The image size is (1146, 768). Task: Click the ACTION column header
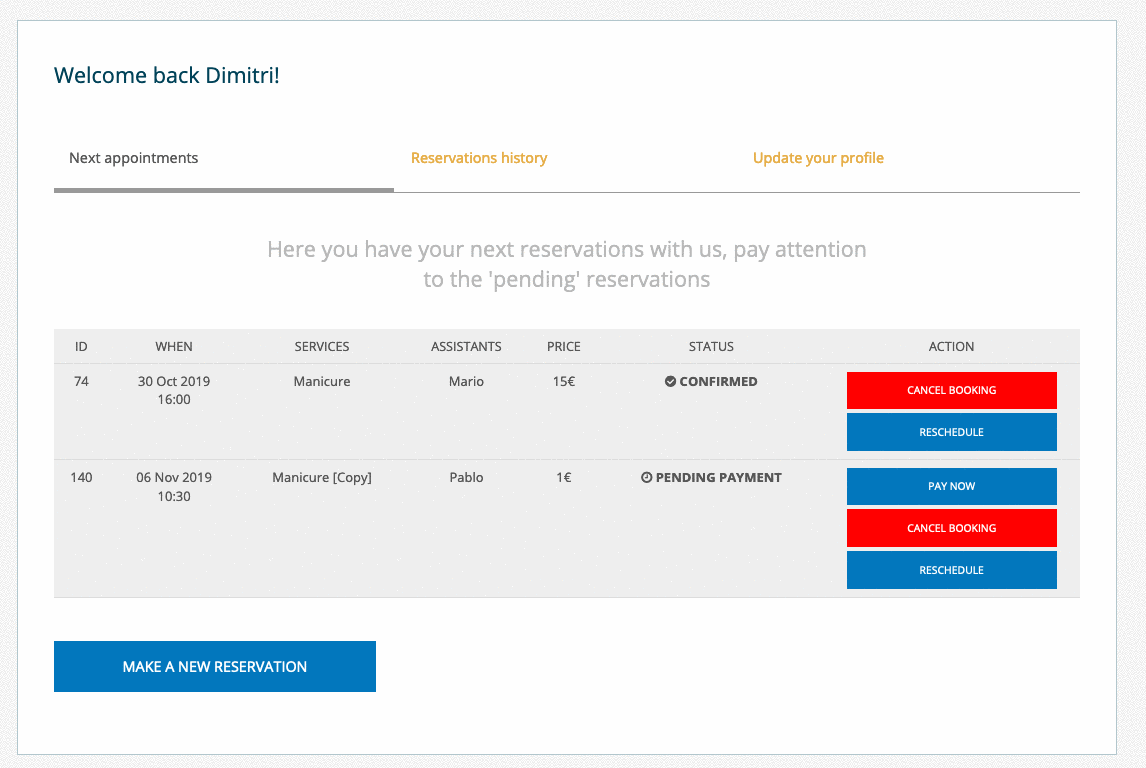click(951, 346)
